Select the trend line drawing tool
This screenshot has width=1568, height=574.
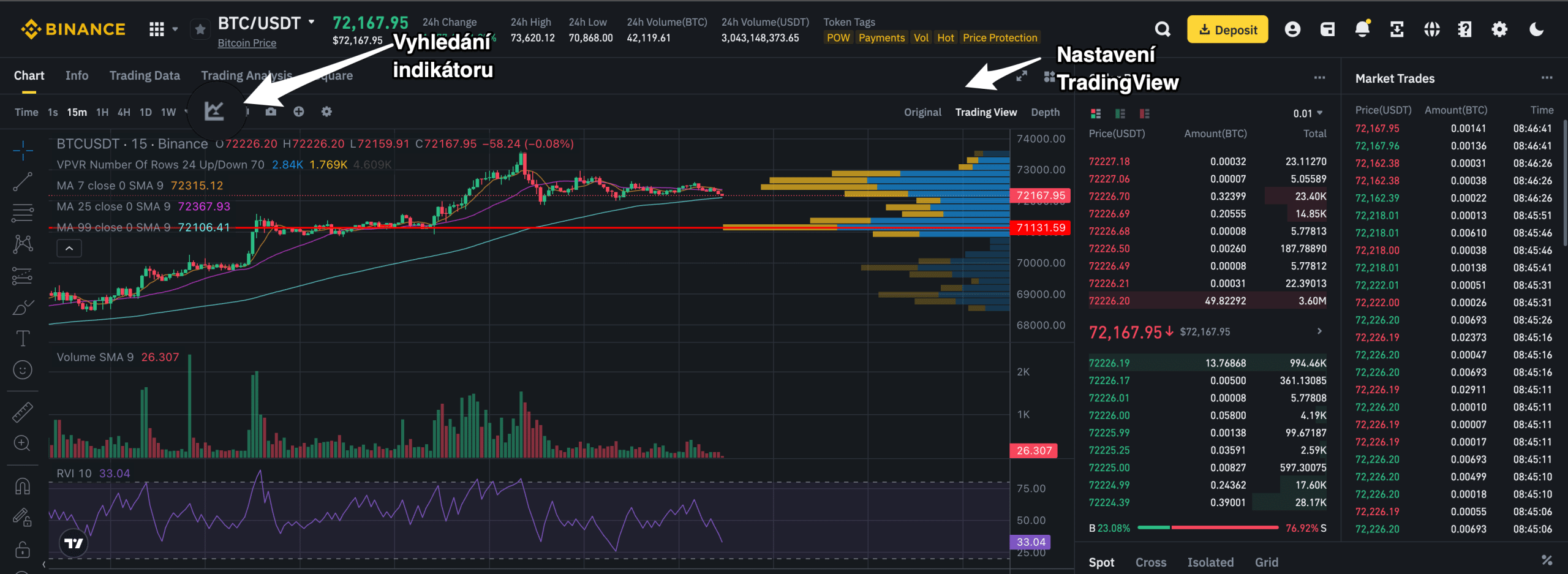pyautogui.click(x=23, y=181)
